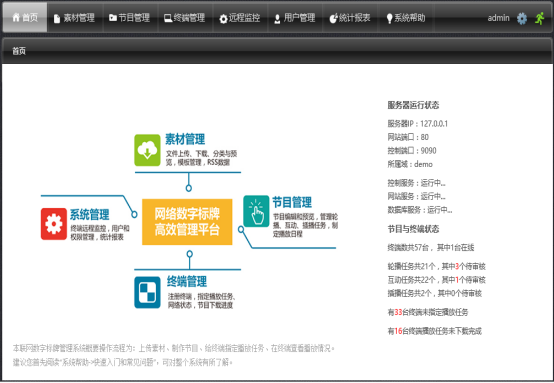The image size is (554, 383).
Task: Open the 统计报表 navbar menu
Action: point(350,18)
